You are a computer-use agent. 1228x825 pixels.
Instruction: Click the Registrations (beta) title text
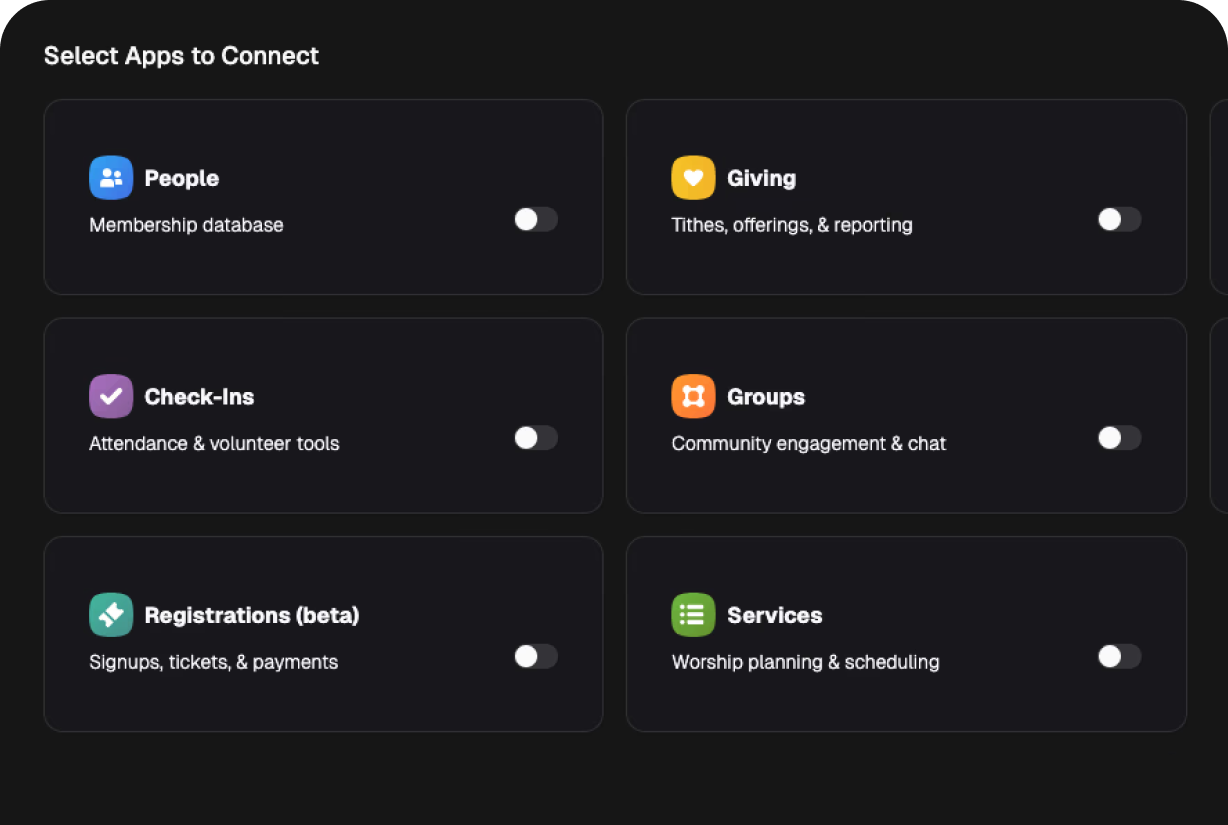(252, 615)
